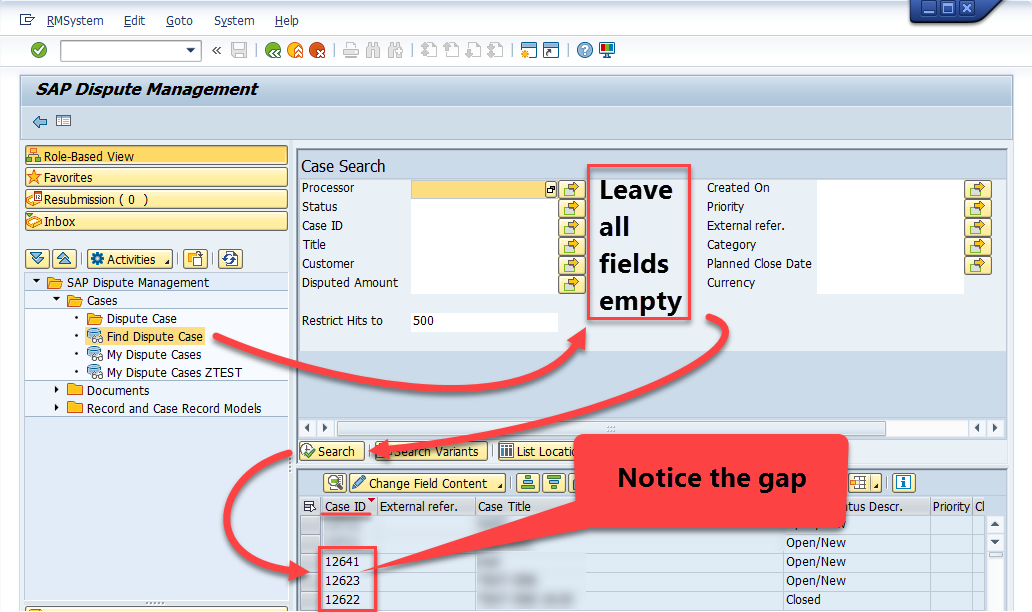Open multiple selection for Created On
The height and width of the screenshot is (612, 1032).
pyautogui.click(x=977, y=190)
